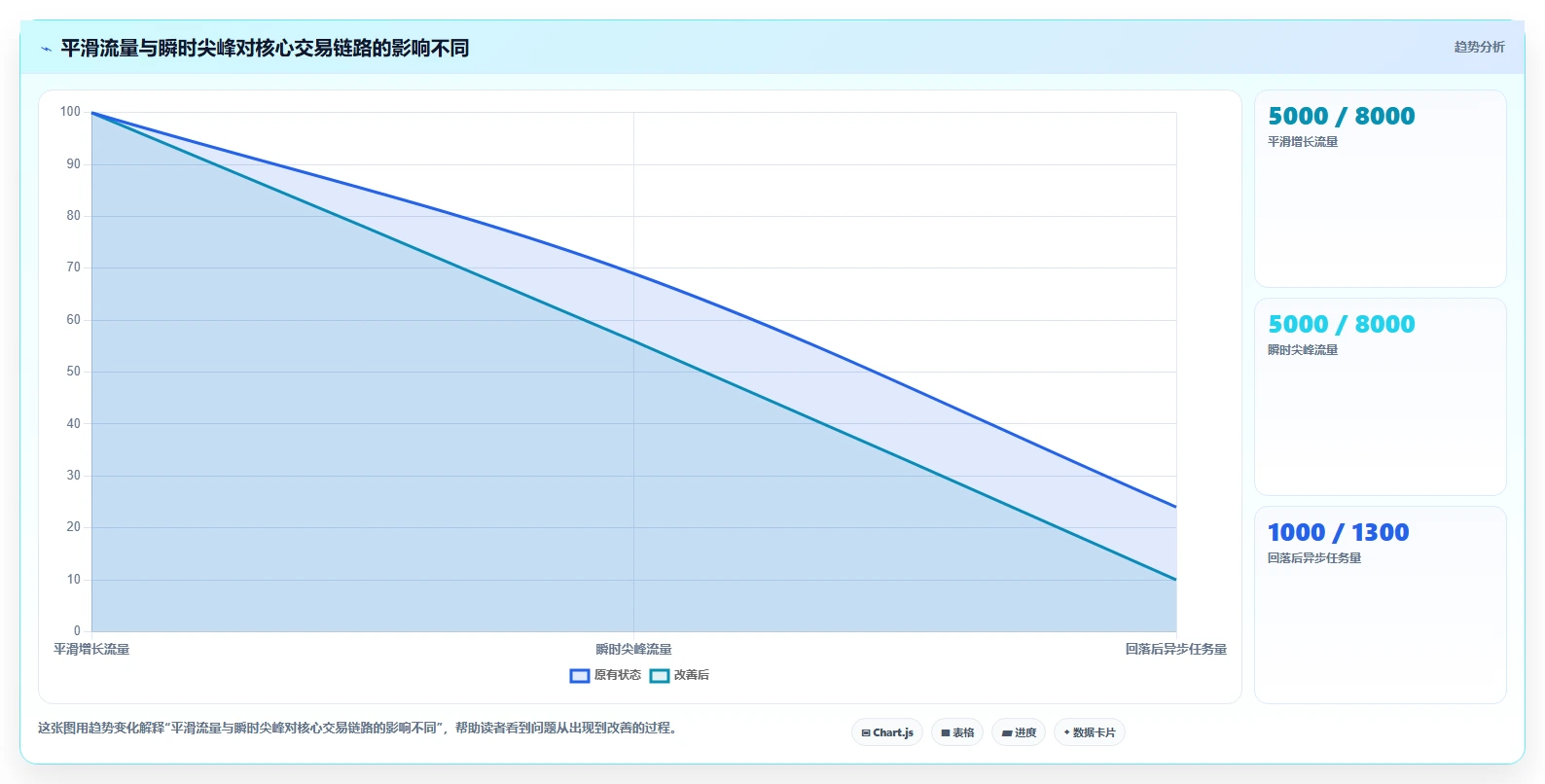Click the 改善后 line endpoint at 回落后异步任务量
Viewport: 1545px width, 784px height.
point(1175,580)
